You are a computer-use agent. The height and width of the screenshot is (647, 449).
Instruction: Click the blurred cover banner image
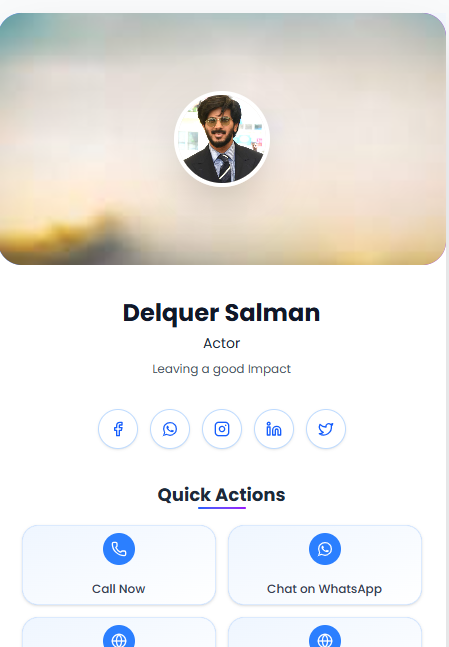tap(222, 139)
